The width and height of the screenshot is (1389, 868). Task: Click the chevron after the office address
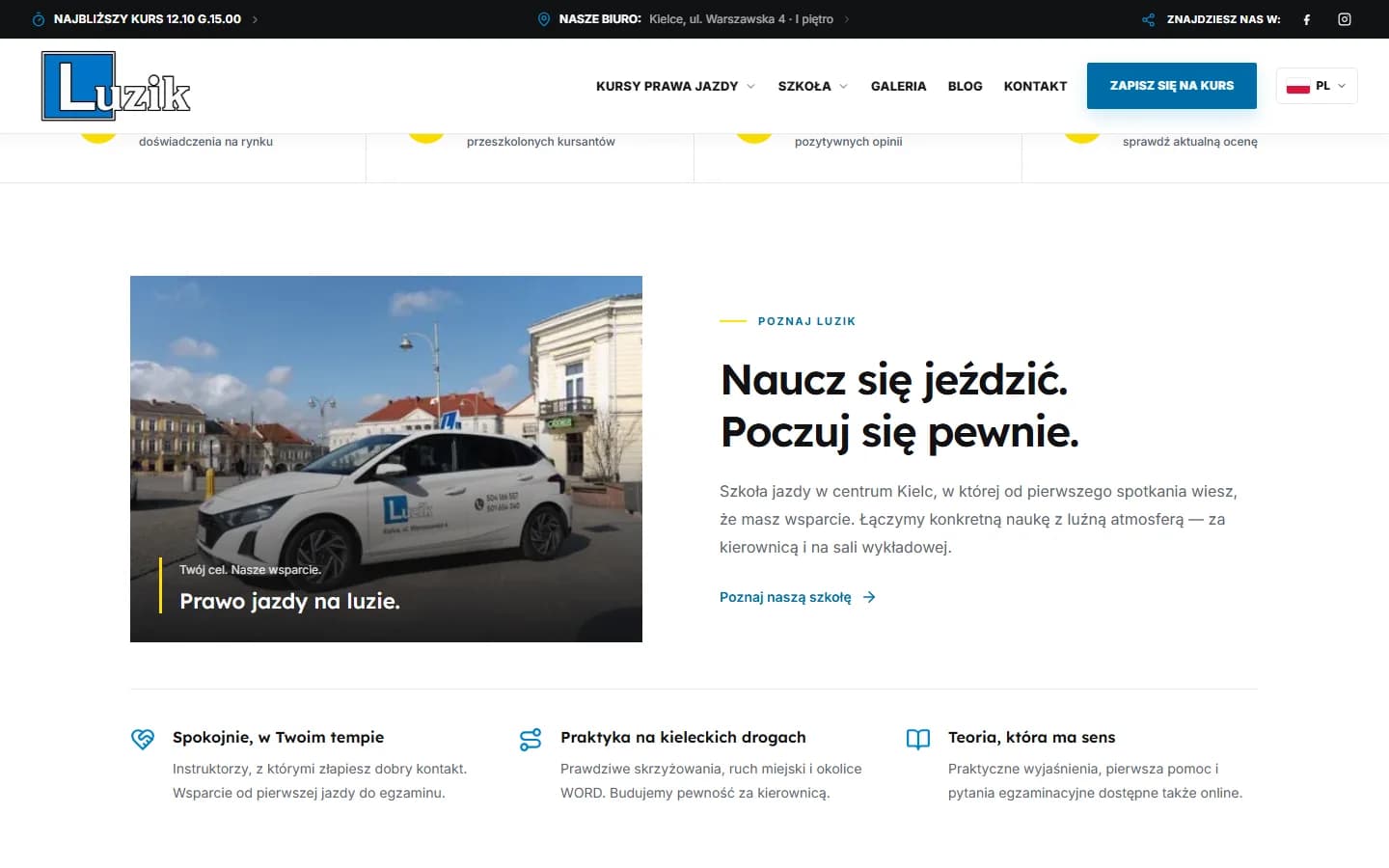[847, 19]
